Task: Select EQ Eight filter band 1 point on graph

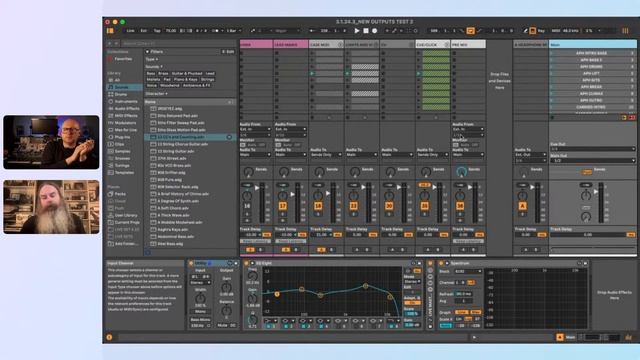Action: [277, 294]
